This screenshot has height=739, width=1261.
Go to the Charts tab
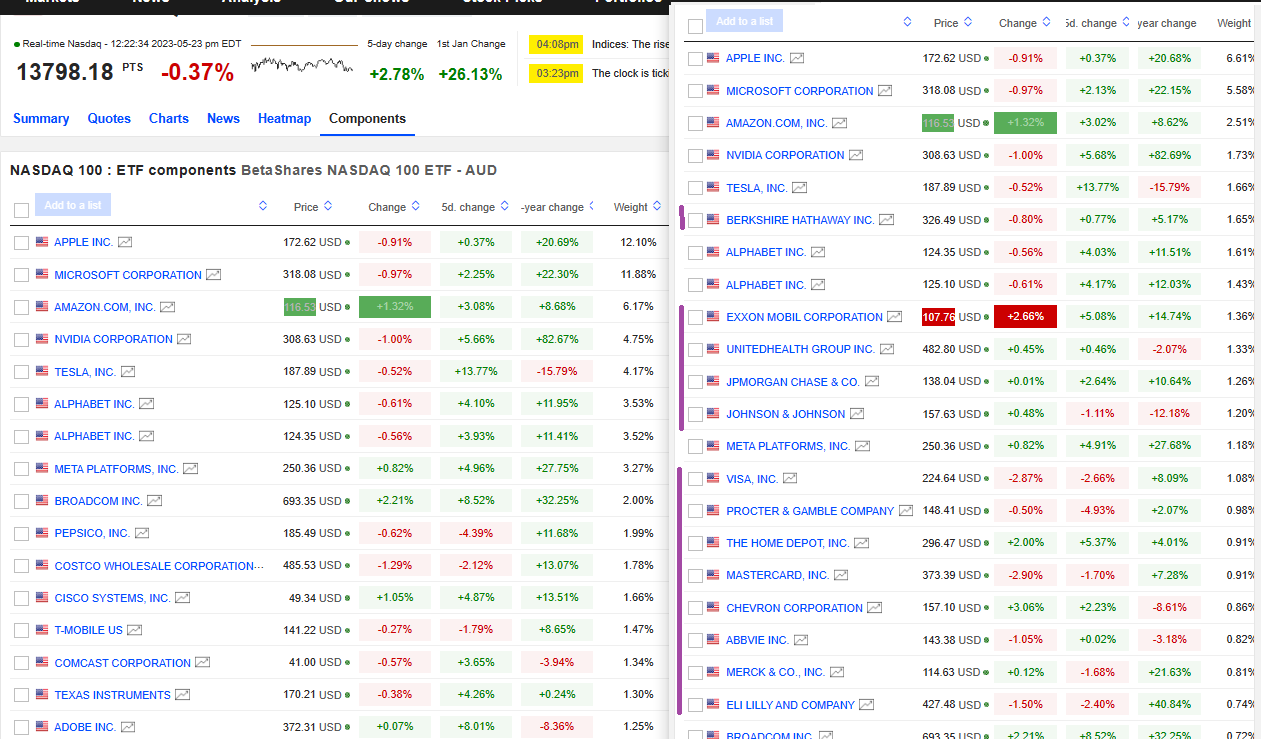click(x=169, y=118)
